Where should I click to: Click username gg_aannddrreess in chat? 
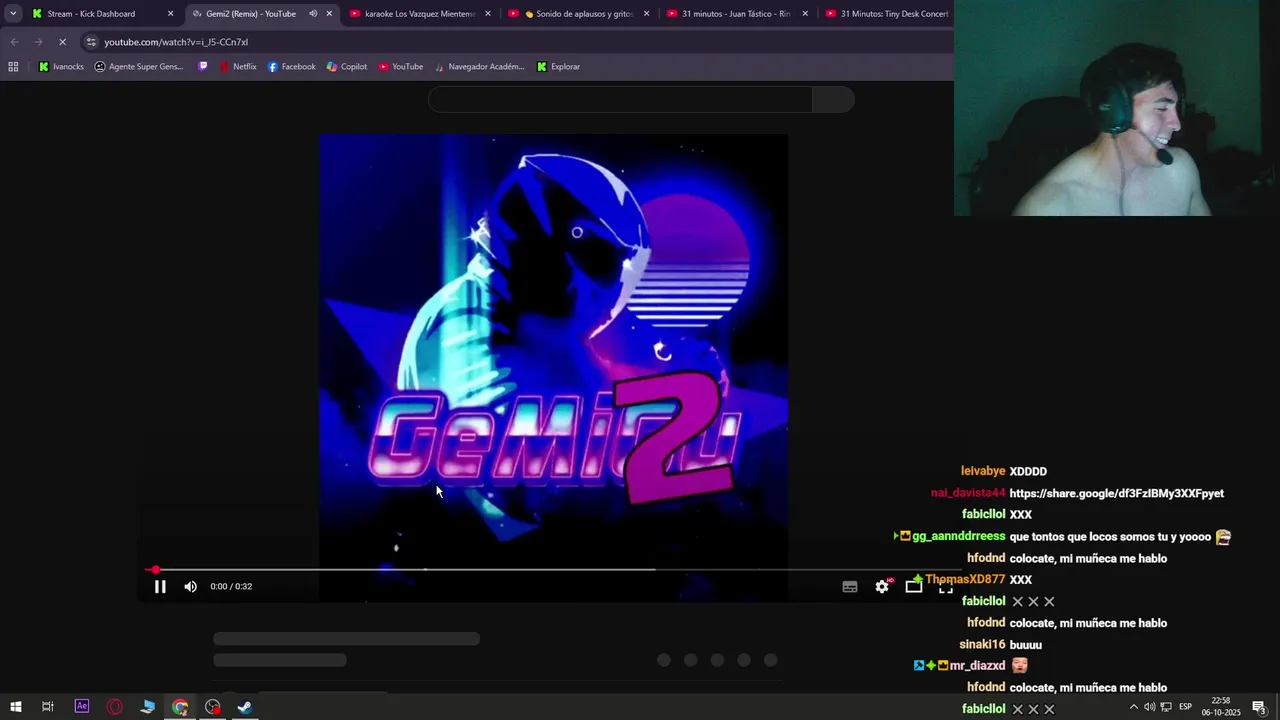tap(958, 536)
